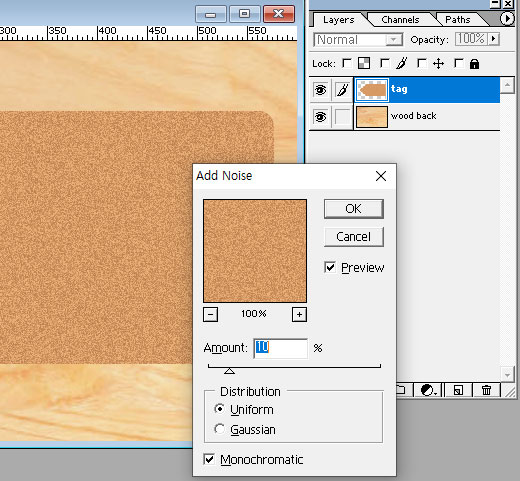
Task: Maximize the document window
Action: [245, 14]
